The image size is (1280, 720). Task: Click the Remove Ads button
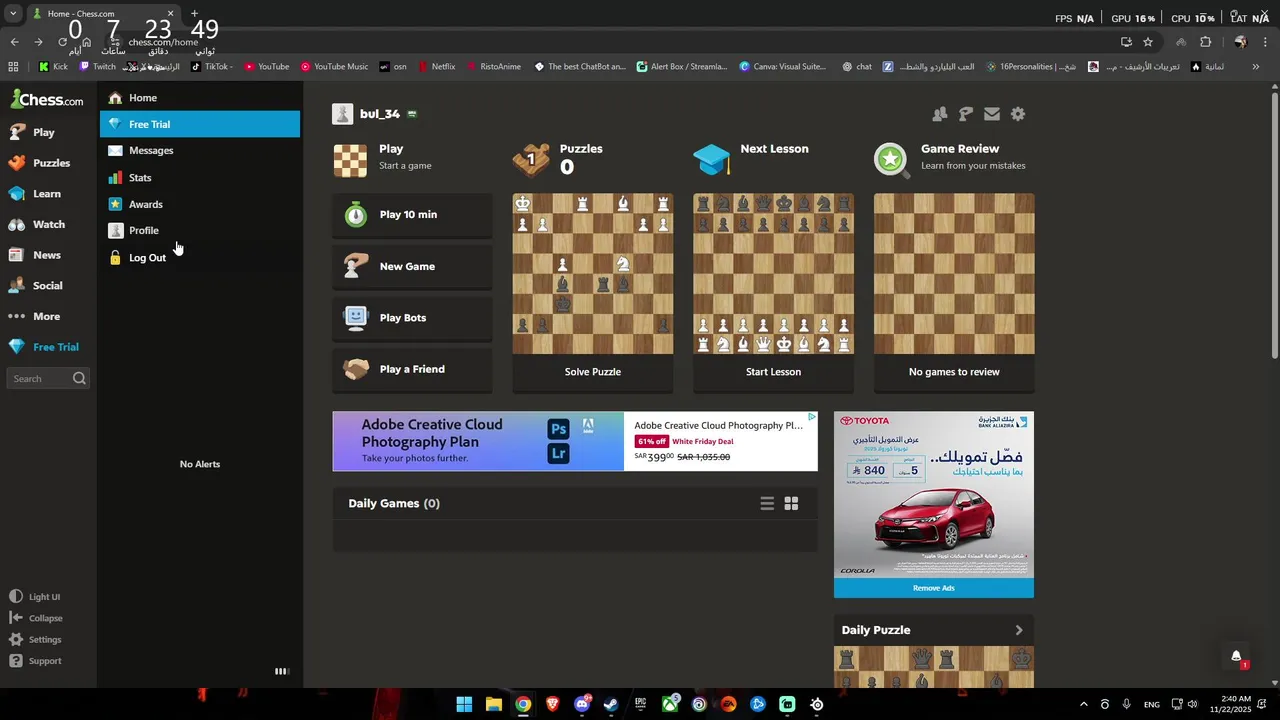click(934, 588)
